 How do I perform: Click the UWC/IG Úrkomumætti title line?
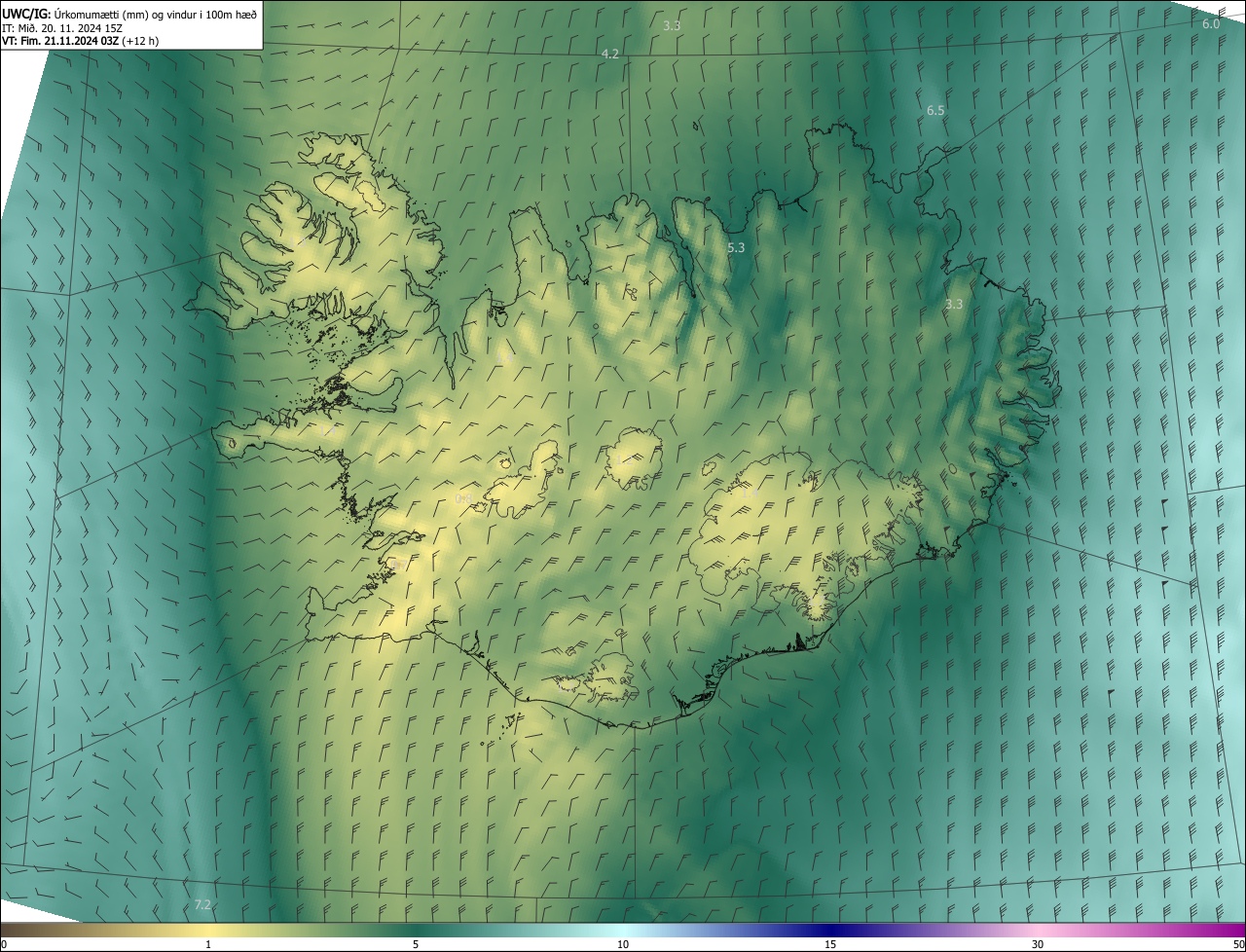[130, 14]
